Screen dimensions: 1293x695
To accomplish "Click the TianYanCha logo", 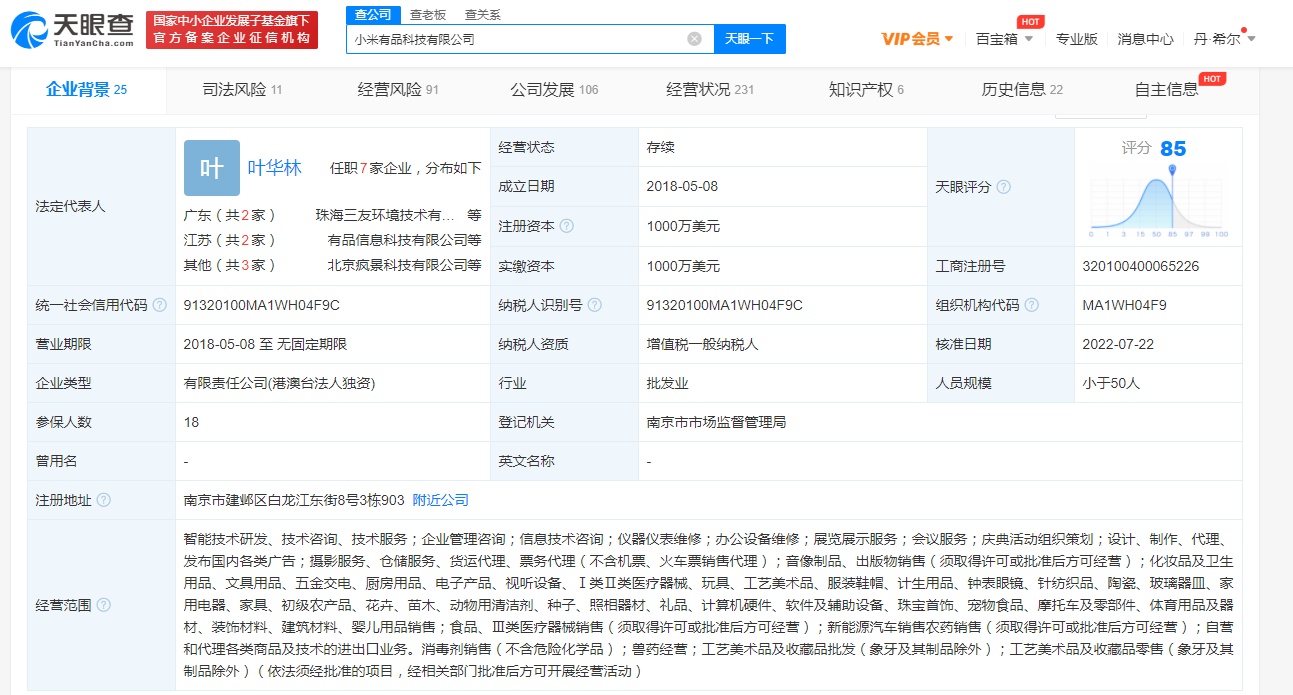I will pyautogui.click(x=72, y=30).
